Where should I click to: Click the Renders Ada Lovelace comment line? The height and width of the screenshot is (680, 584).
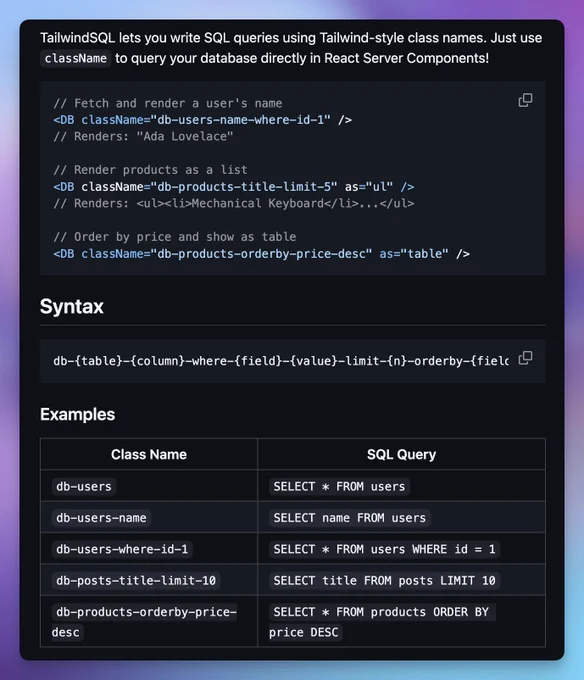tap(143, 137)
